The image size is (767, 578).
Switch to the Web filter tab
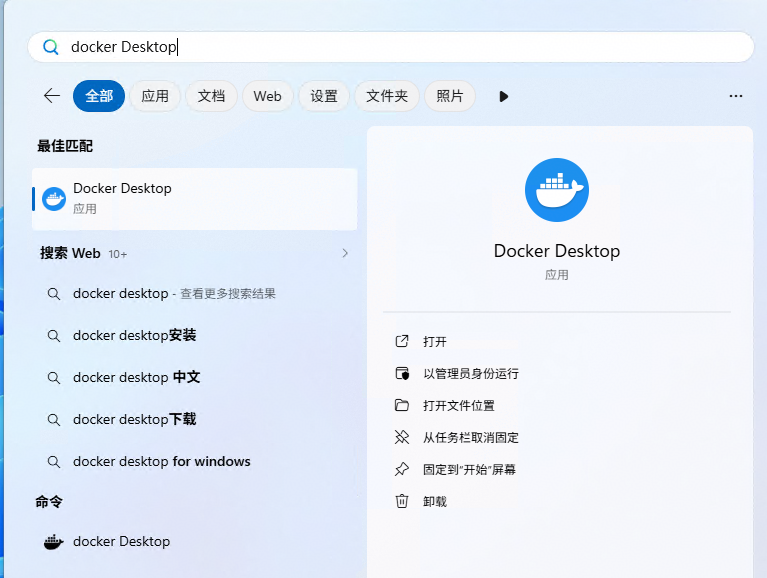268,96
